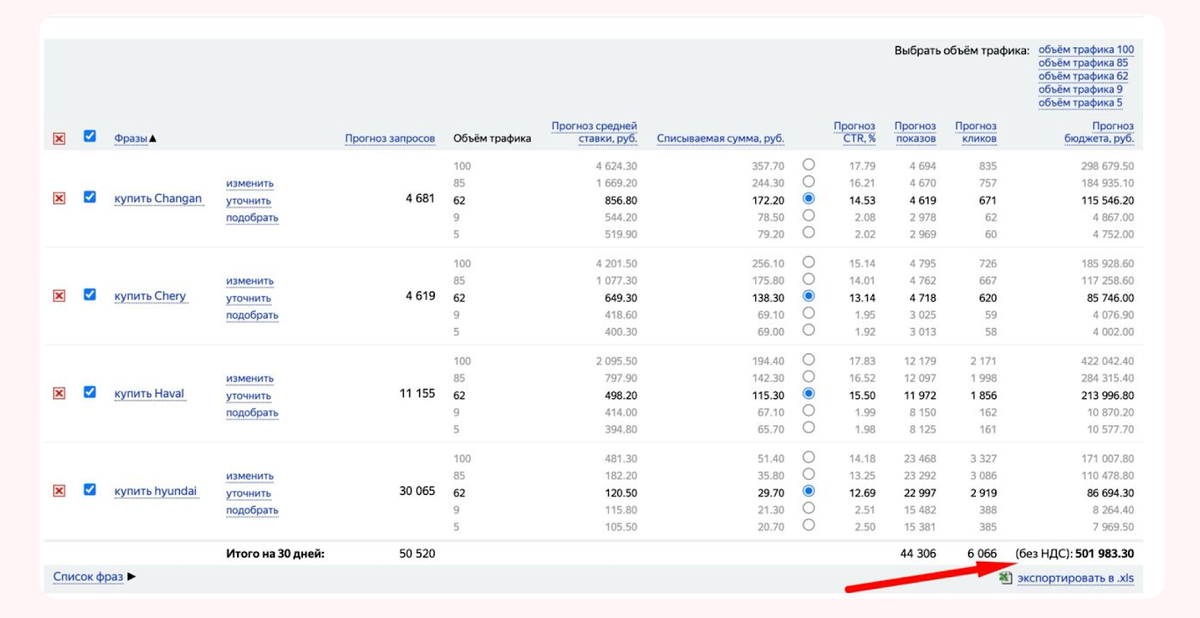Click "уточнить" for купить Chery
This screenshot has width=1200, height=618.
pos(249,298)
